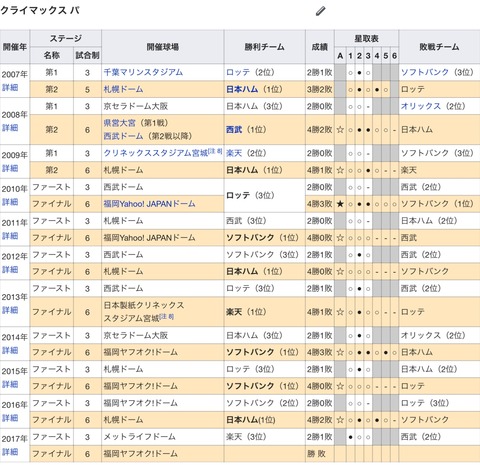Click ソフトバンク（1位）in 2011年 ファイナル row
The width and height of the screenshot is (480, 465).
coord(262,238)
